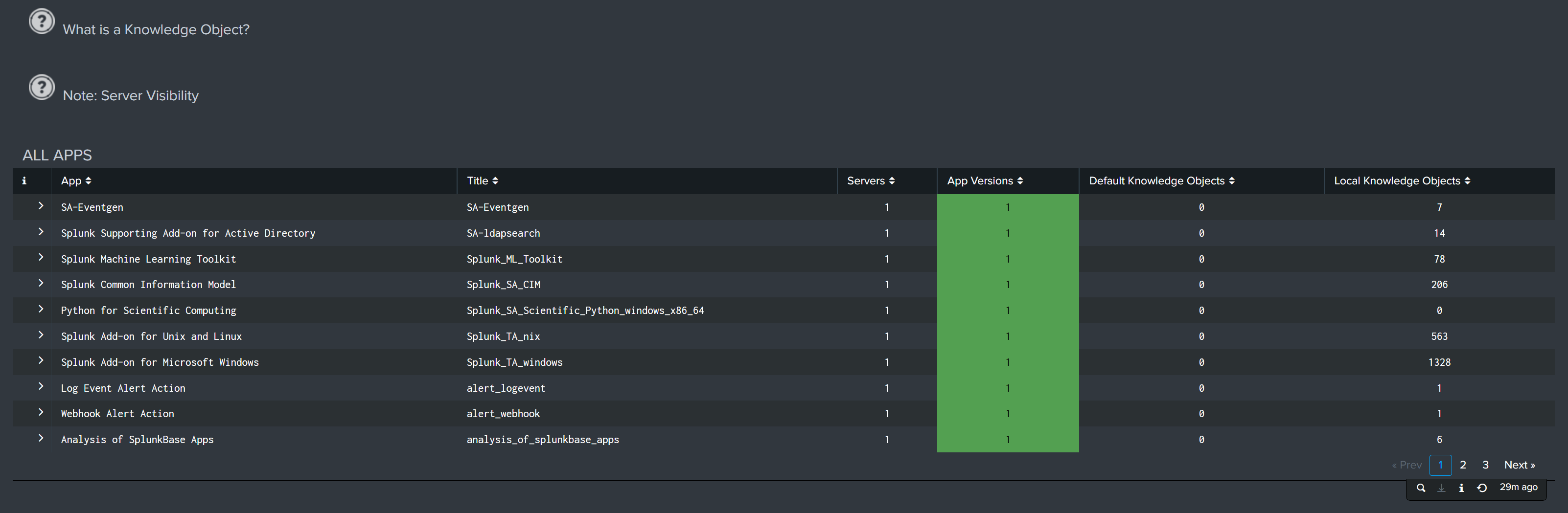Screen dimensions: 1568x513
Task: Open the panel inspector info icon
Action: click(1461, 488)
